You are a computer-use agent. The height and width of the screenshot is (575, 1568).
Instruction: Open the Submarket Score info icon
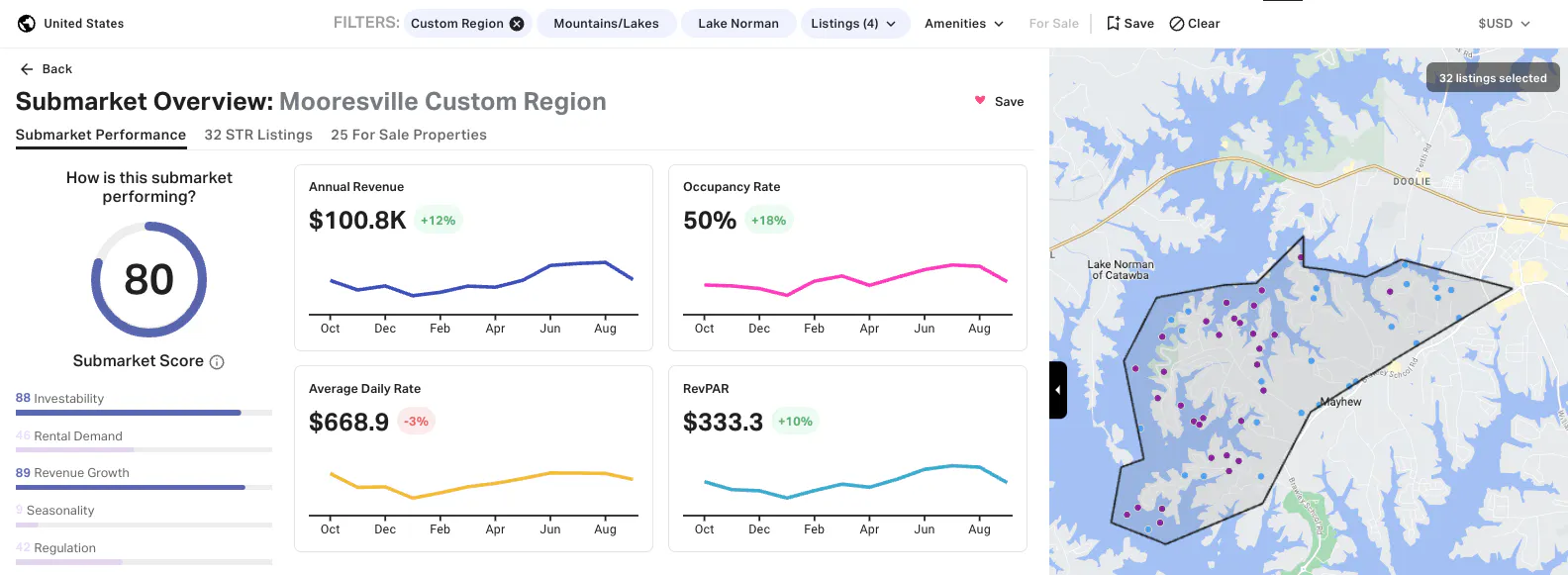(217, 362)
